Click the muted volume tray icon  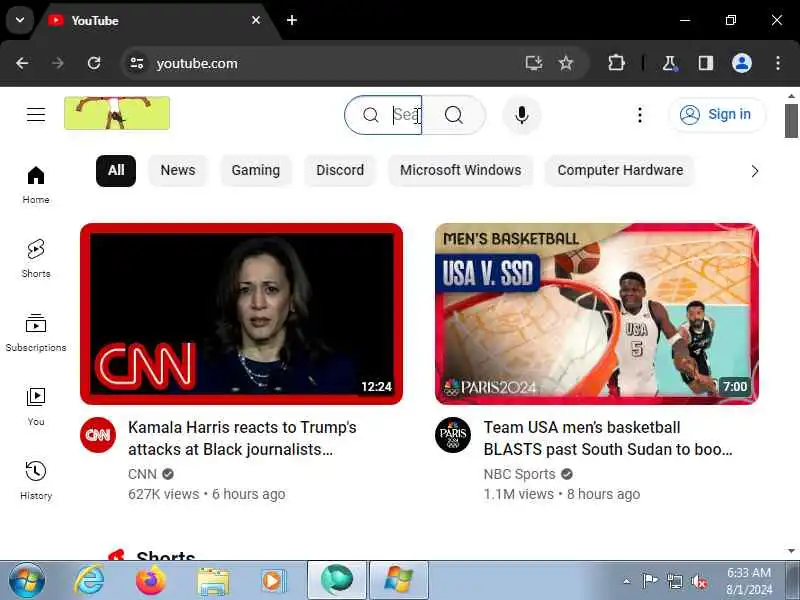tap(698, 581)
